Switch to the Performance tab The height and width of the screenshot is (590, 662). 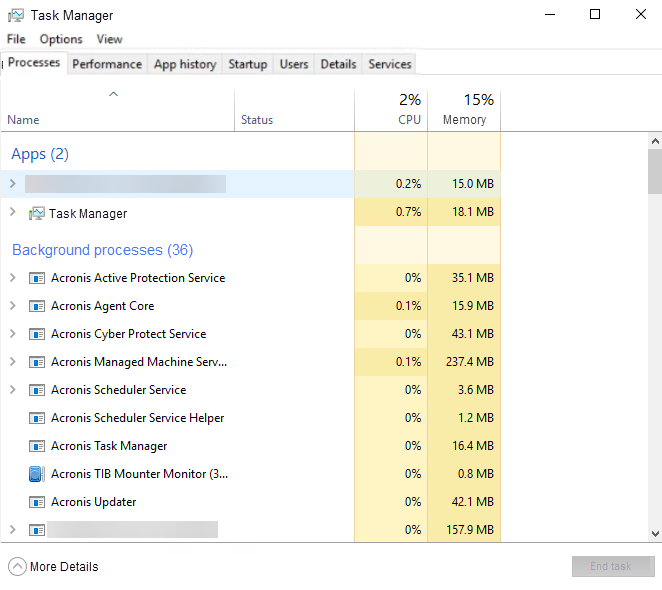107,64
